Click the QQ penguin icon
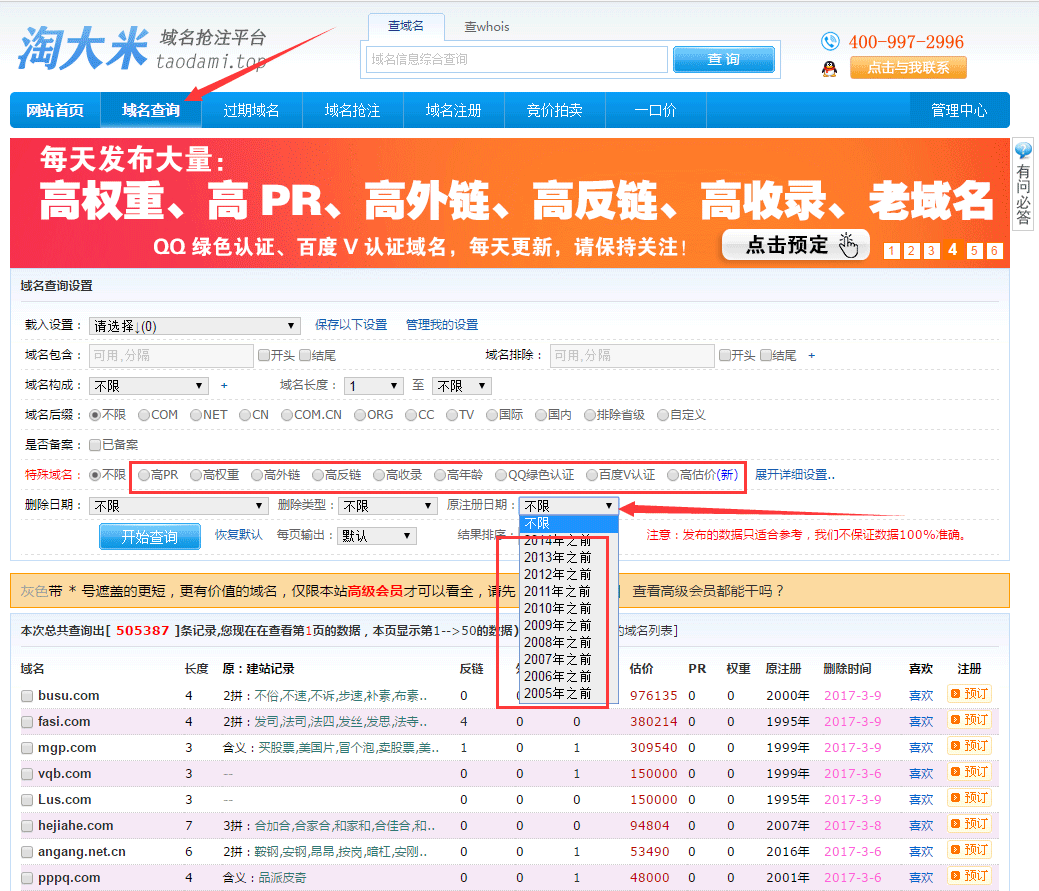1039x891 pixels. pos(829,68)
